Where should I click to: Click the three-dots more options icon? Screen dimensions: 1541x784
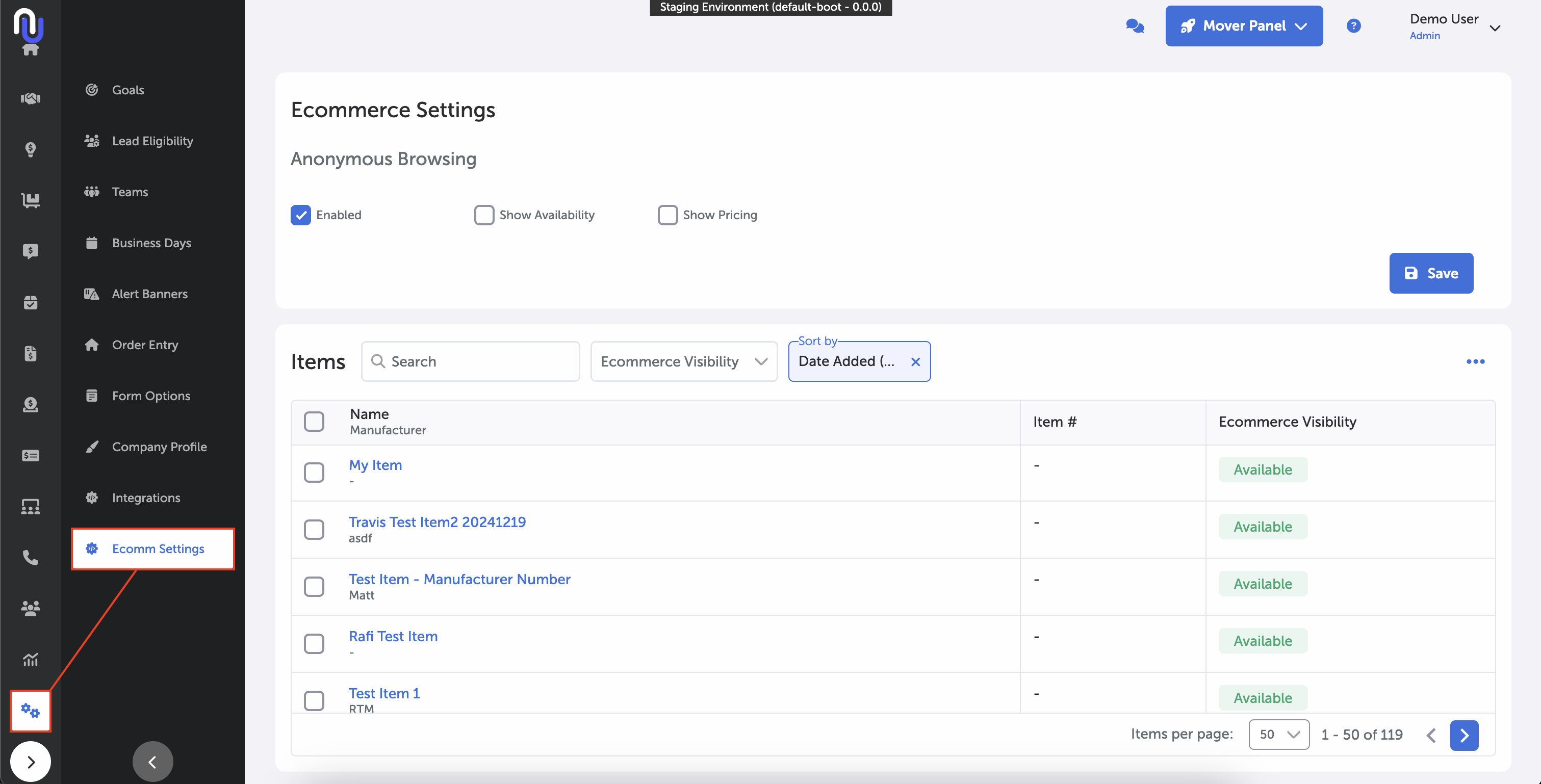point(1475,361)
